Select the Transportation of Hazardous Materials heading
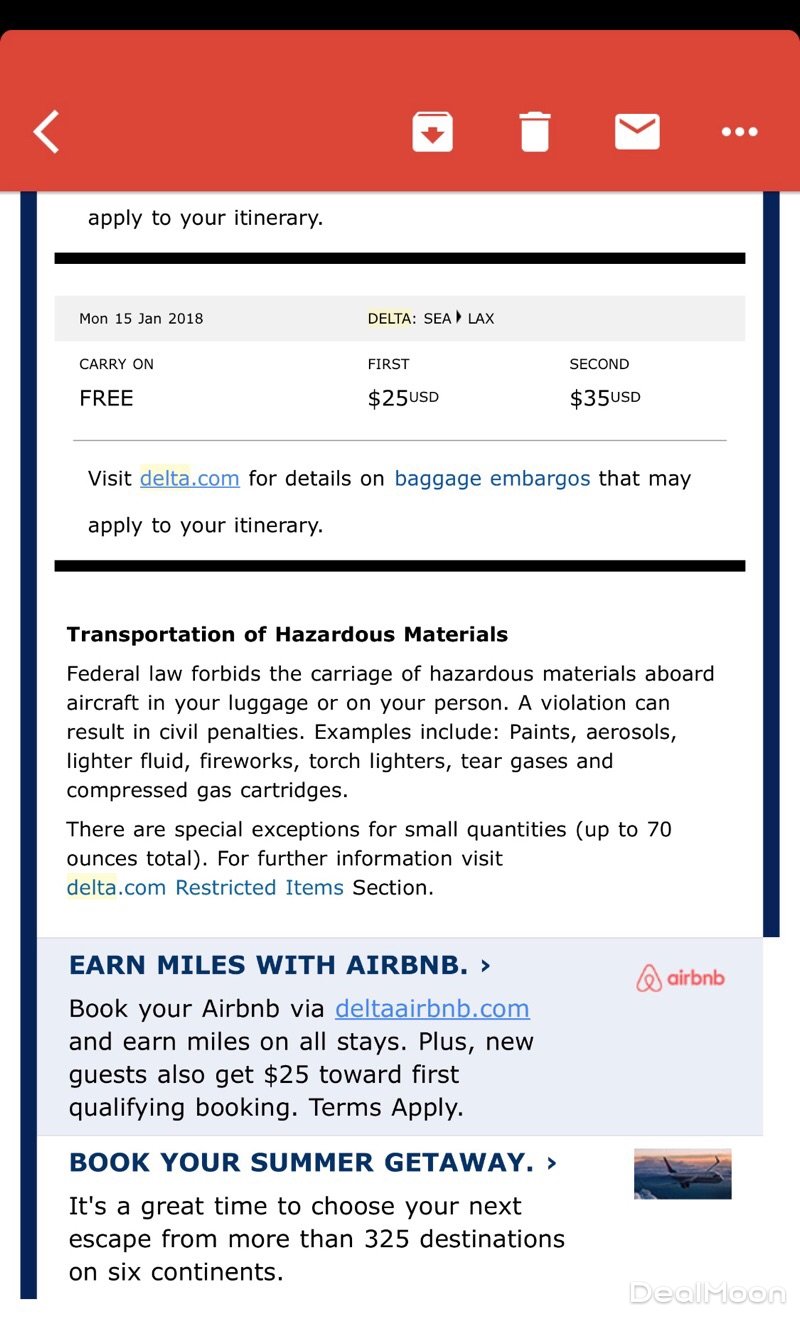The height and width of the screenshot is (1317, 800). (x=287, y=634)
